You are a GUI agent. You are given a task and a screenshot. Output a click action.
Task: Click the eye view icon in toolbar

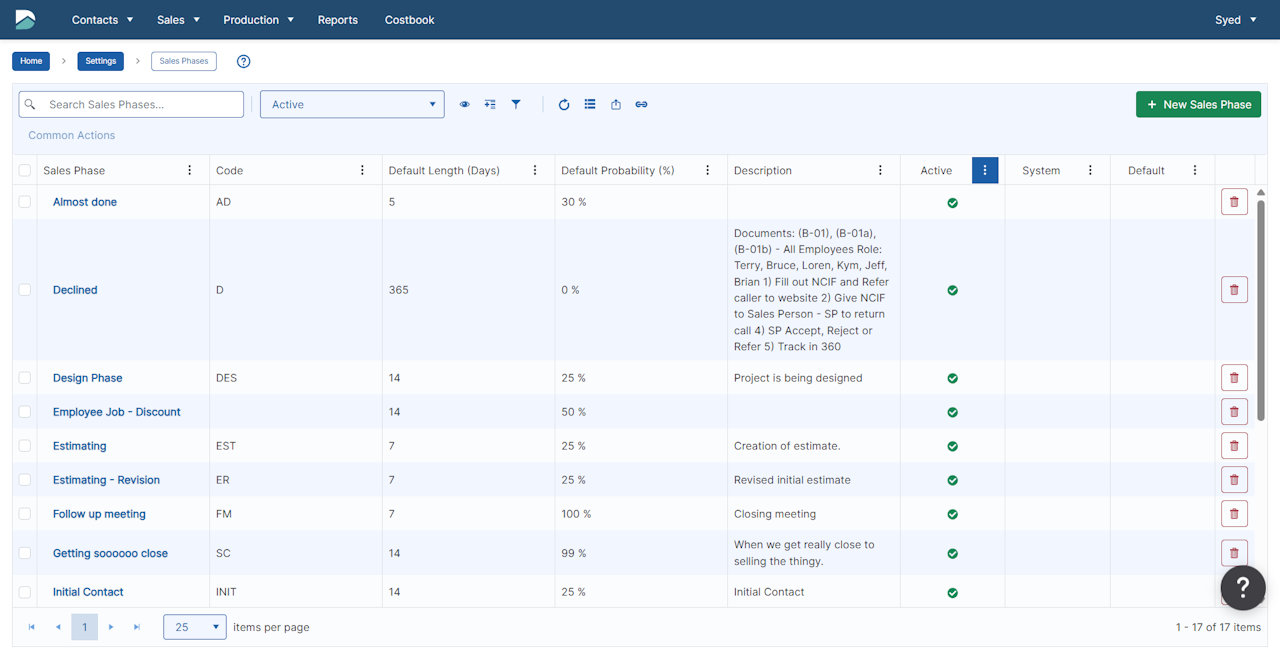pos(464,104)
